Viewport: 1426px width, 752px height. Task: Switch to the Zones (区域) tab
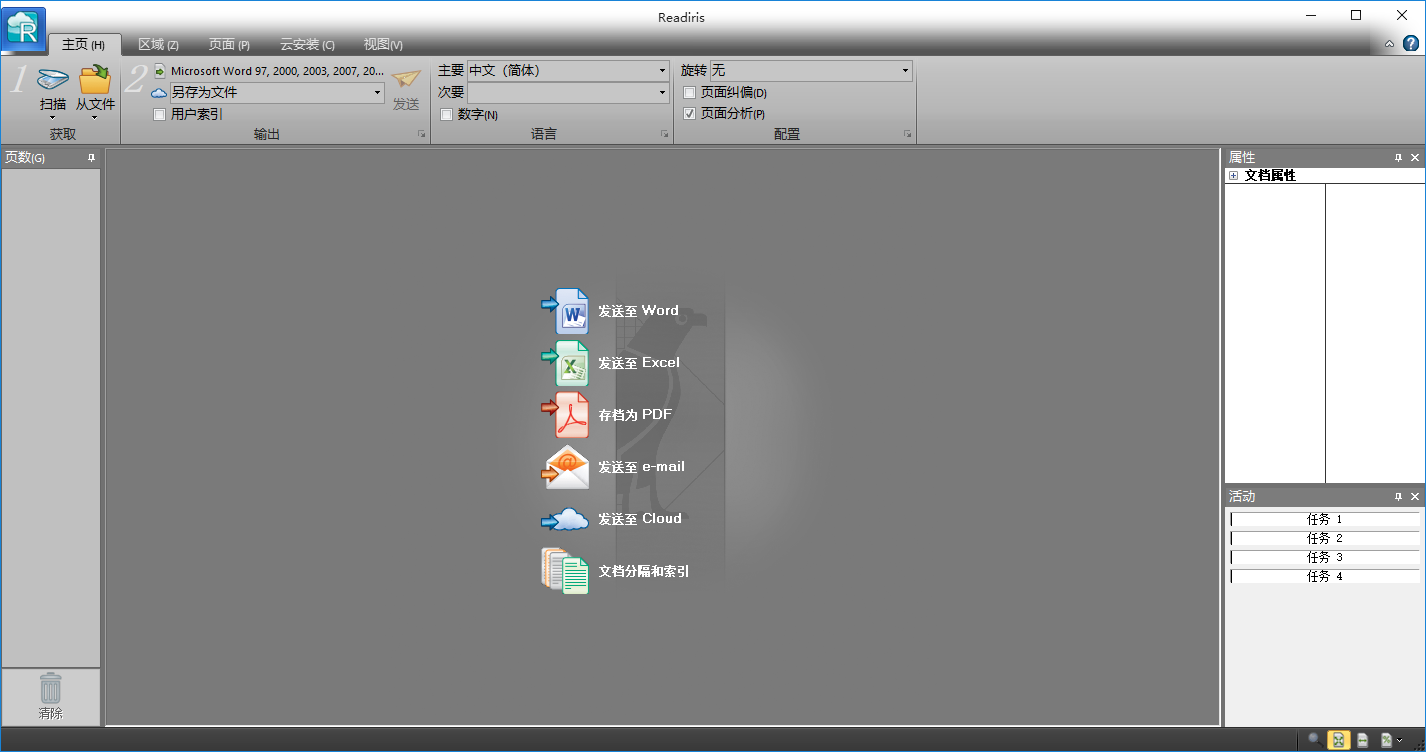click(158, 45)
